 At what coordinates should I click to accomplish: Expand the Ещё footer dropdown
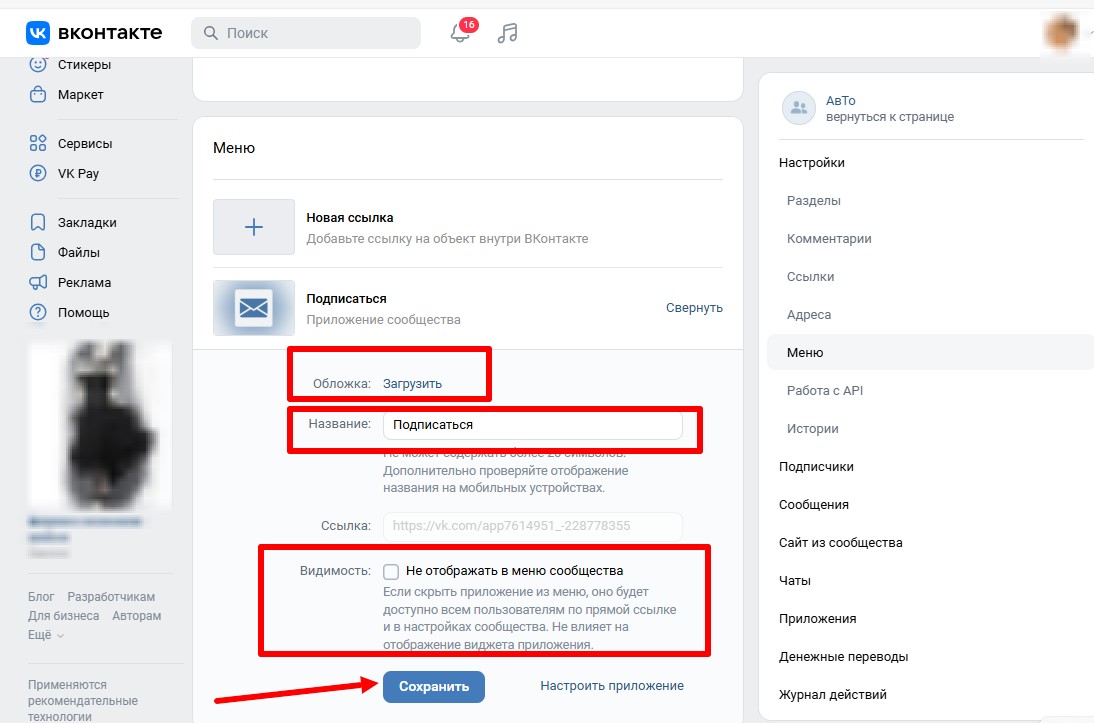tap(46, 634)
